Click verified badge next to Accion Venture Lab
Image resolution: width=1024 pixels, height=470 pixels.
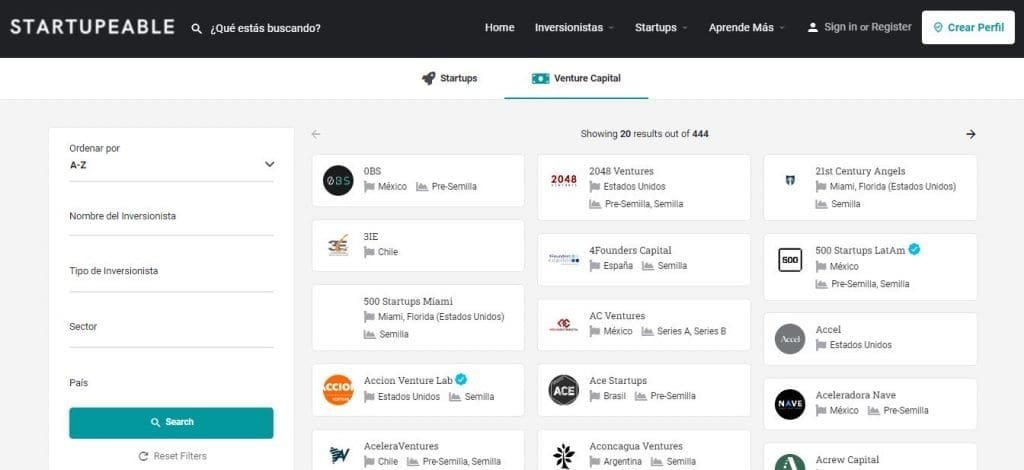[x=461, y=379]
